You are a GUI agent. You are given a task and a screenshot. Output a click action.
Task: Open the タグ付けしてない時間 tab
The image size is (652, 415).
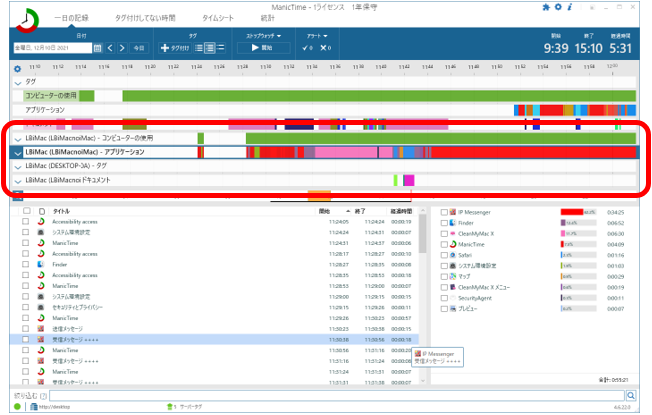pyautogui.click(x=145, y=18)
